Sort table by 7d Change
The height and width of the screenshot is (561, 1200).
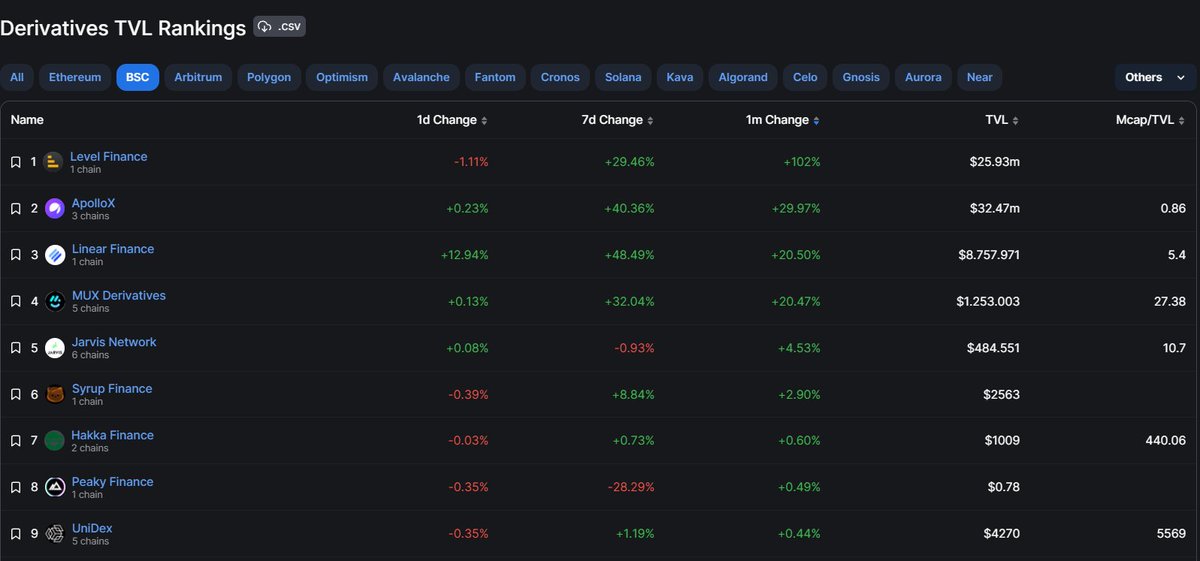pyautogui.click(x=618, y=120)
